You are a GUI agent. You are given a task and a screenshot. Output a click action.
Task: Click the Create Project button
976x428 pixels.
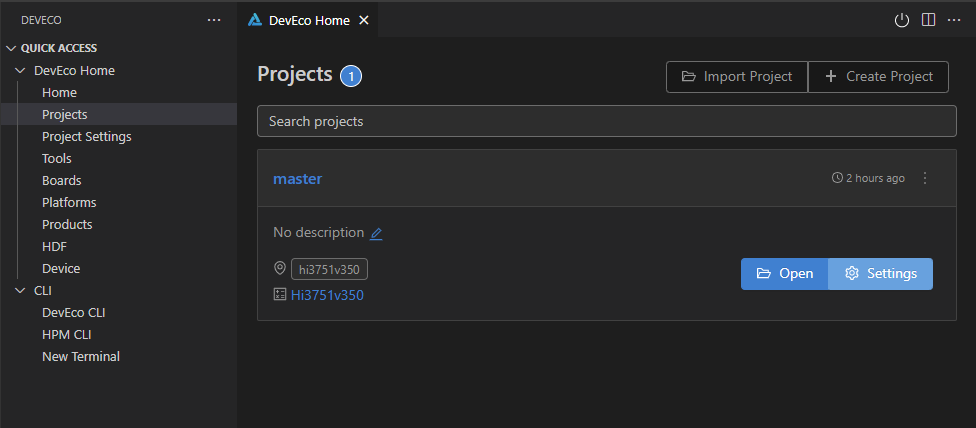coord(878,77)
